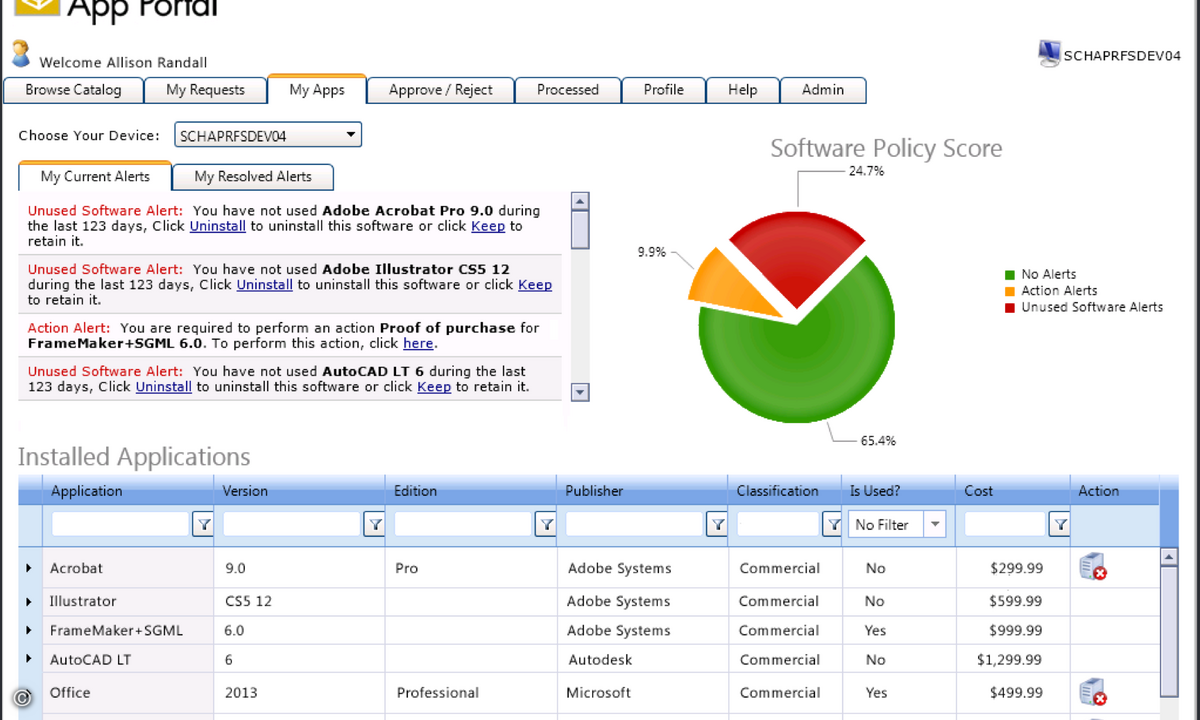
Task: Expand the AutoCAD LT row
Action: point(29,660)
